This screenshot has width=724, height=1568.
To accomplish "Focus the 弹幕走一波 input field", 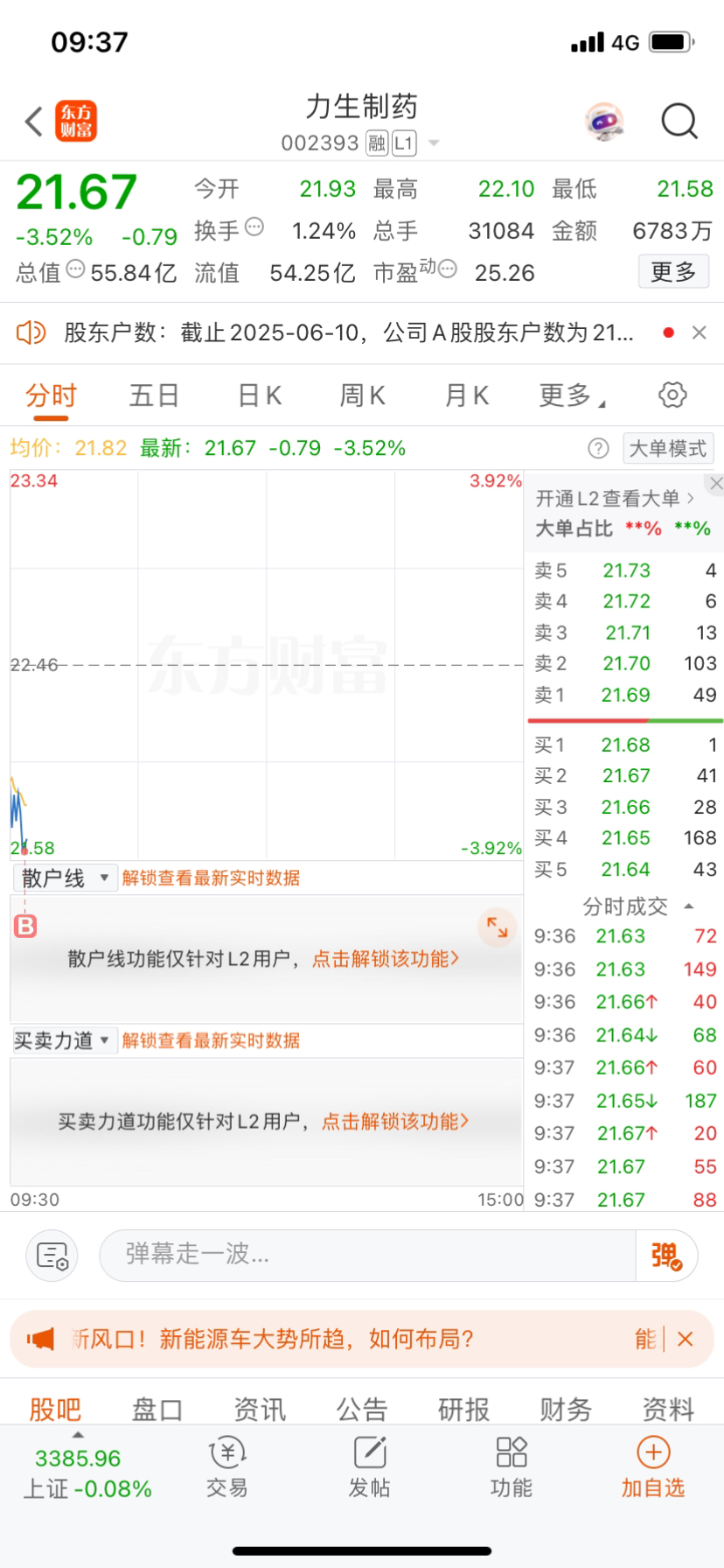I will (367, 1256).
